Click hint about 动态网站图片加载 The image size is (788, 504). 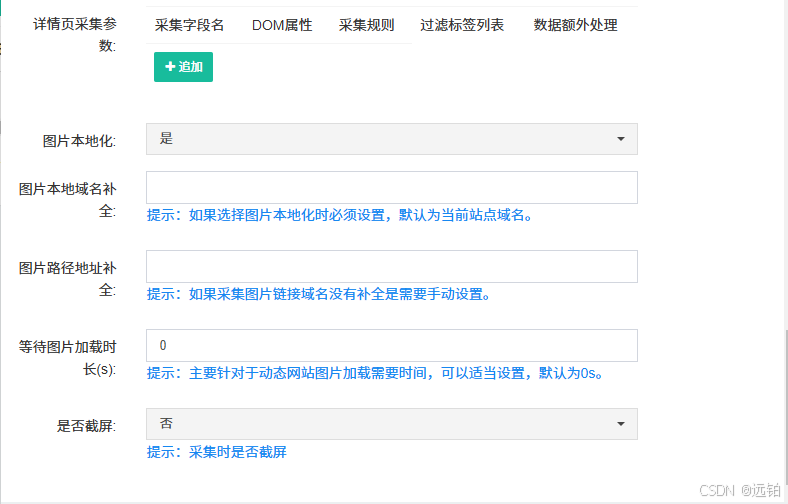(x=375, y=373)
